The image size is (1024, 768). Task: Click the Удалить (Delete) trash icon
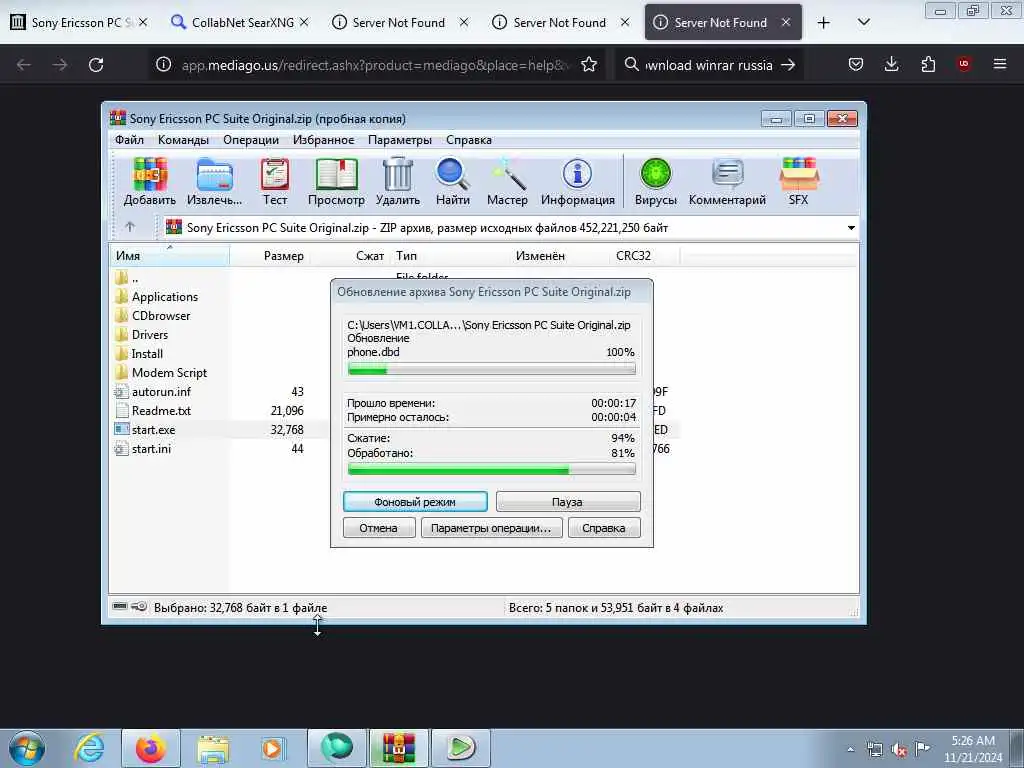pos(398,182)
